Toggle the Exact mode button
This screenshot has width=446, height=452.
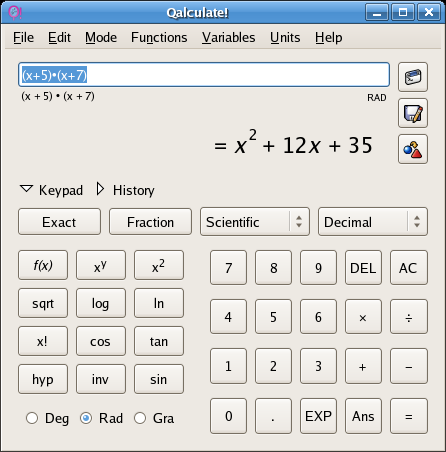(59, 222)
